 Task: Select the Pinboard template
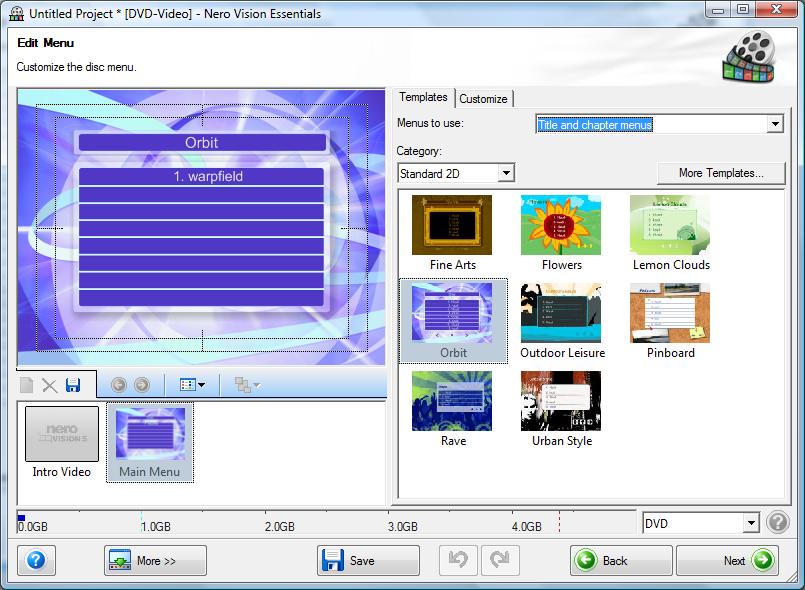pyautogui.click(x=670, y=321)
